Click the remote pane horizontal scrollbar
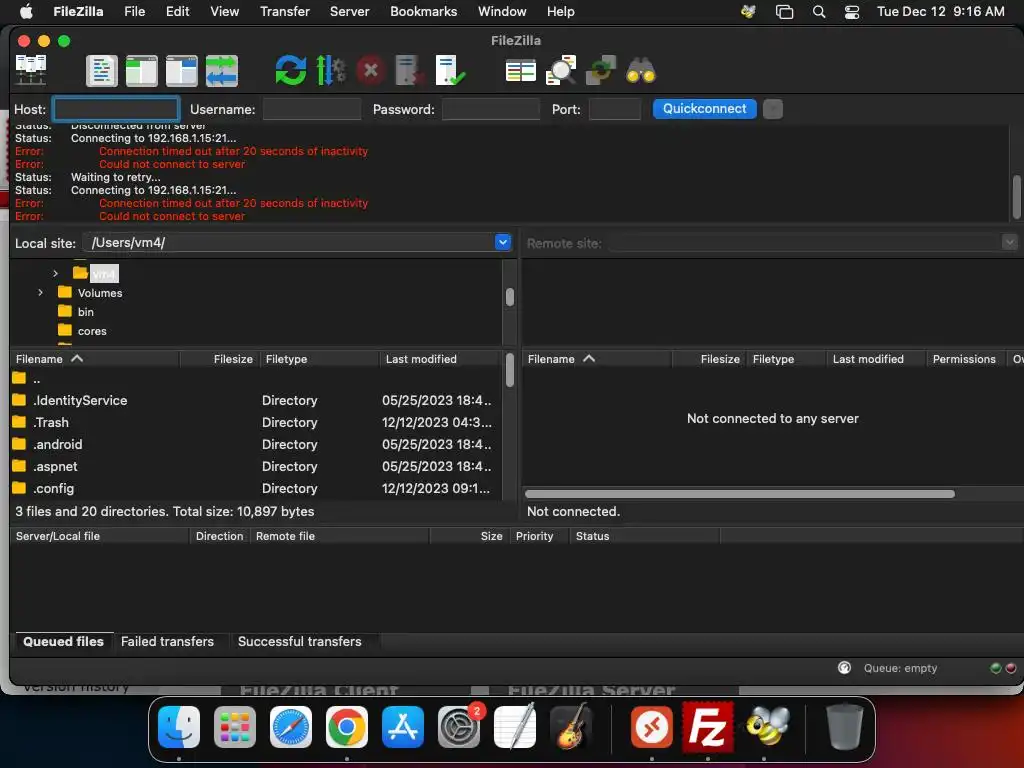The image size is (1024, 768). click(x=739, y=494)
